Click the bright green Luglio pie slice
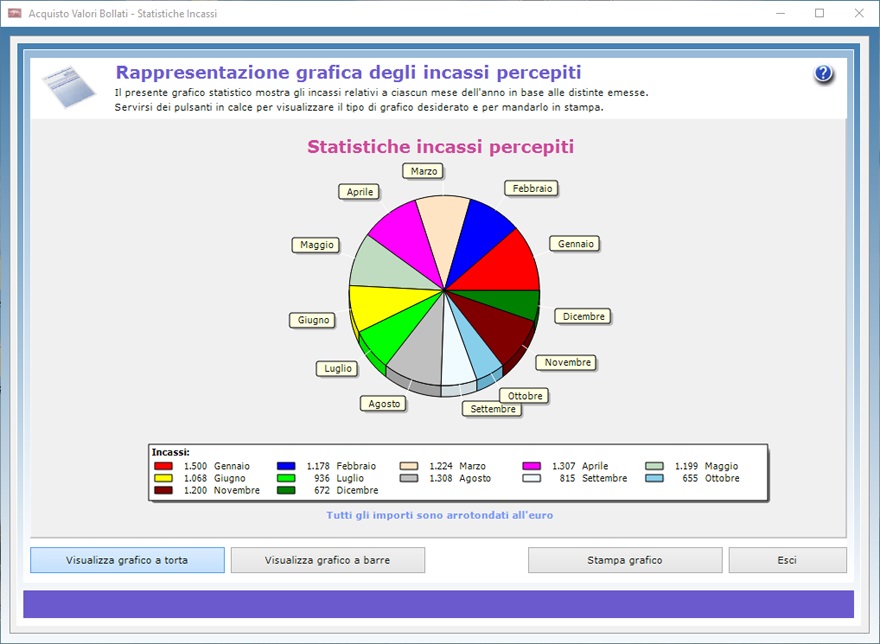 (398, 334)
